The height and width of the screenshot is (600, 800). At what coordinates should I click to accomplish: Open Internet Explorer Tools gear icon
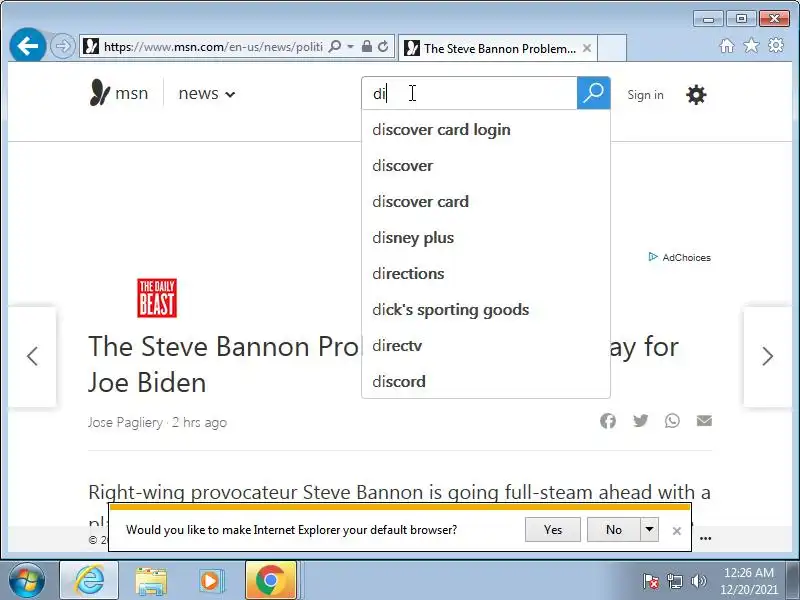776,46
